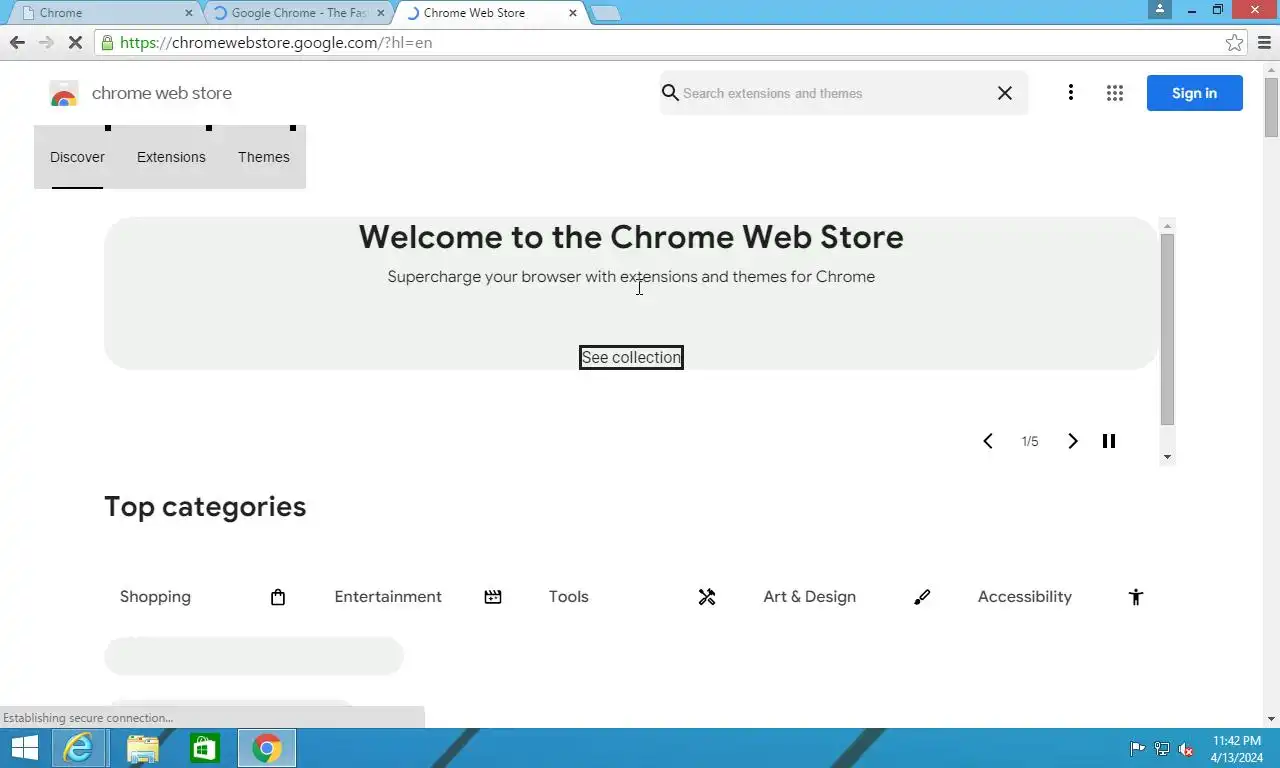Viewport: 1280px width, 768px height.
Task: Stop page loading with X button
Action: 76,42
